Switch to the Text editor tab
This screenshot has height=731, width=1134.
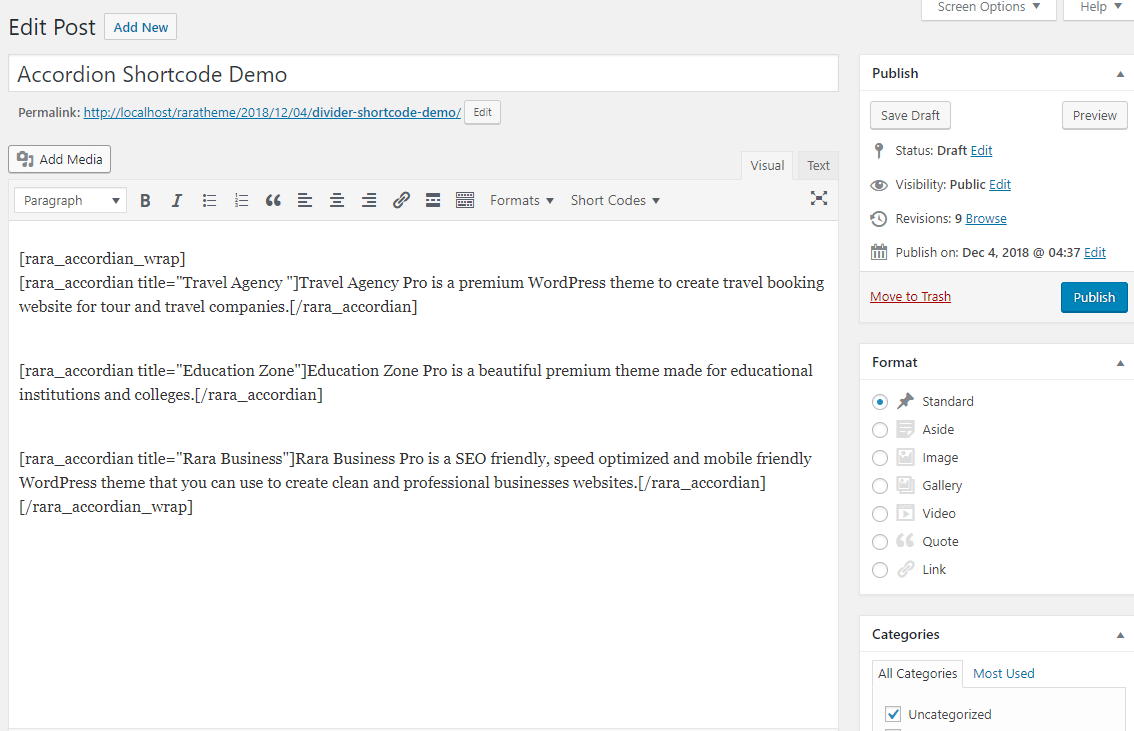click(818, 166)
